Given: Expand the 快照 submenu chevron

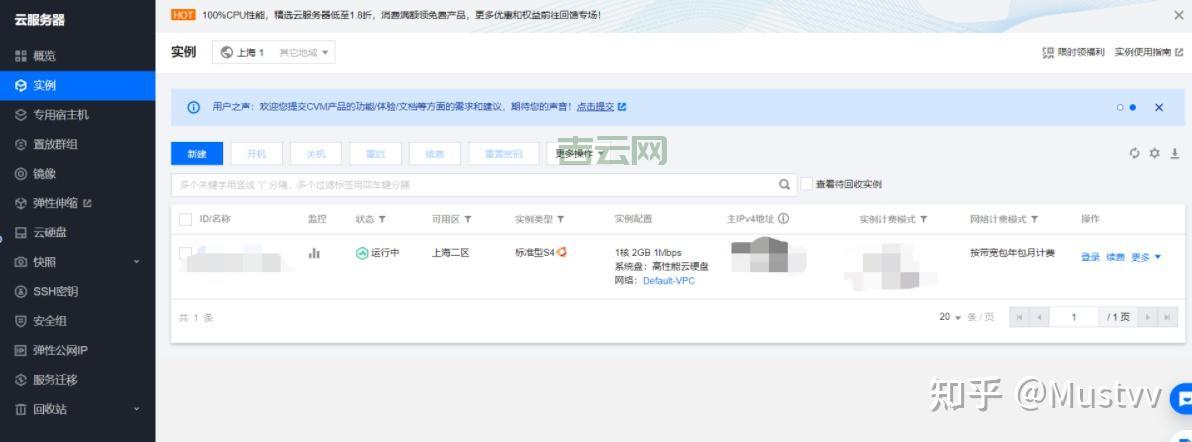Looking at the screenshot, I should (x=137, y=262).
